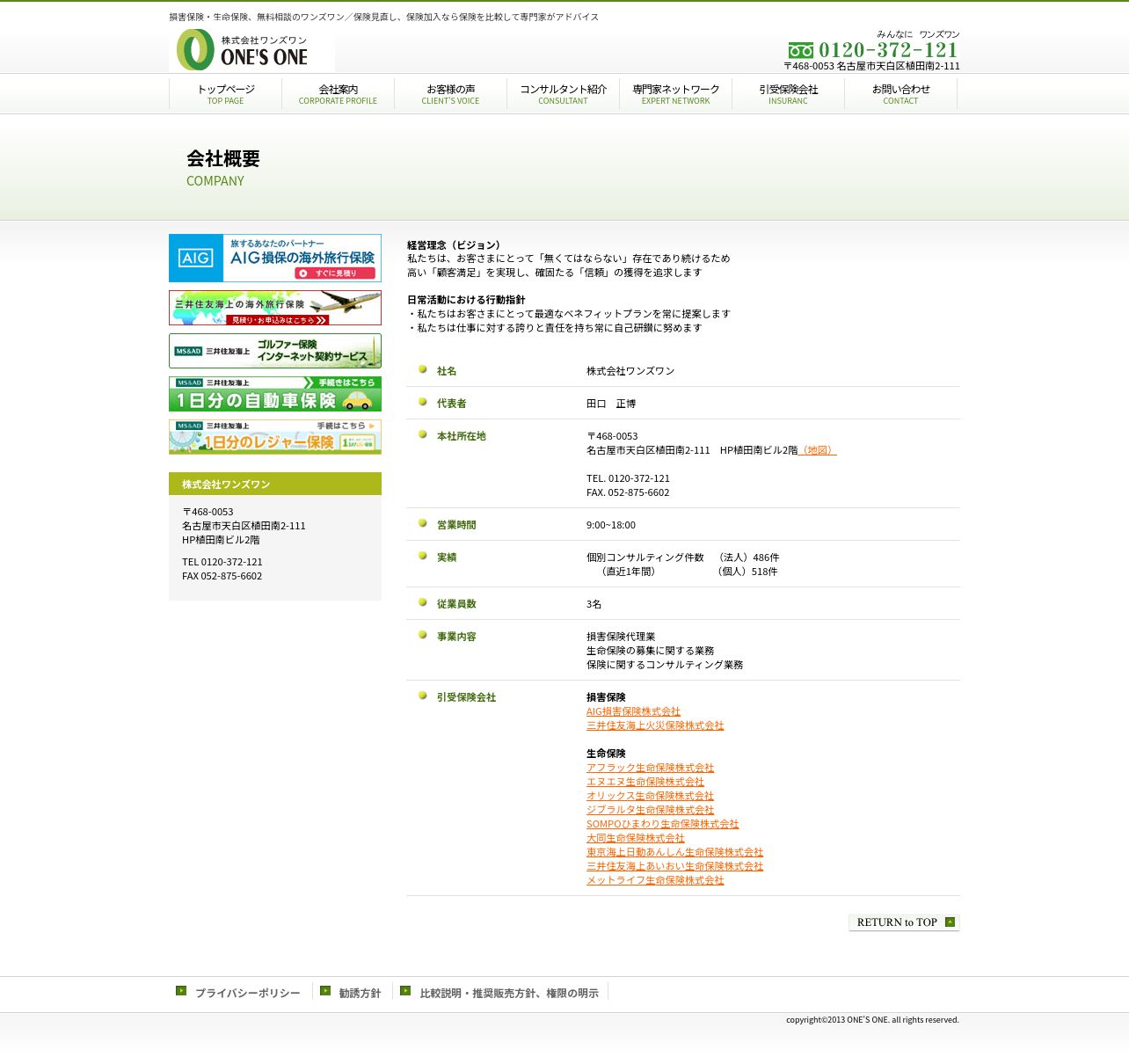This screenshot has width=1129, height=1064.
Task: Click the free-dial phone number 0120-372-121 graphic
Action: pyautogui.click(x=872, y=50)
